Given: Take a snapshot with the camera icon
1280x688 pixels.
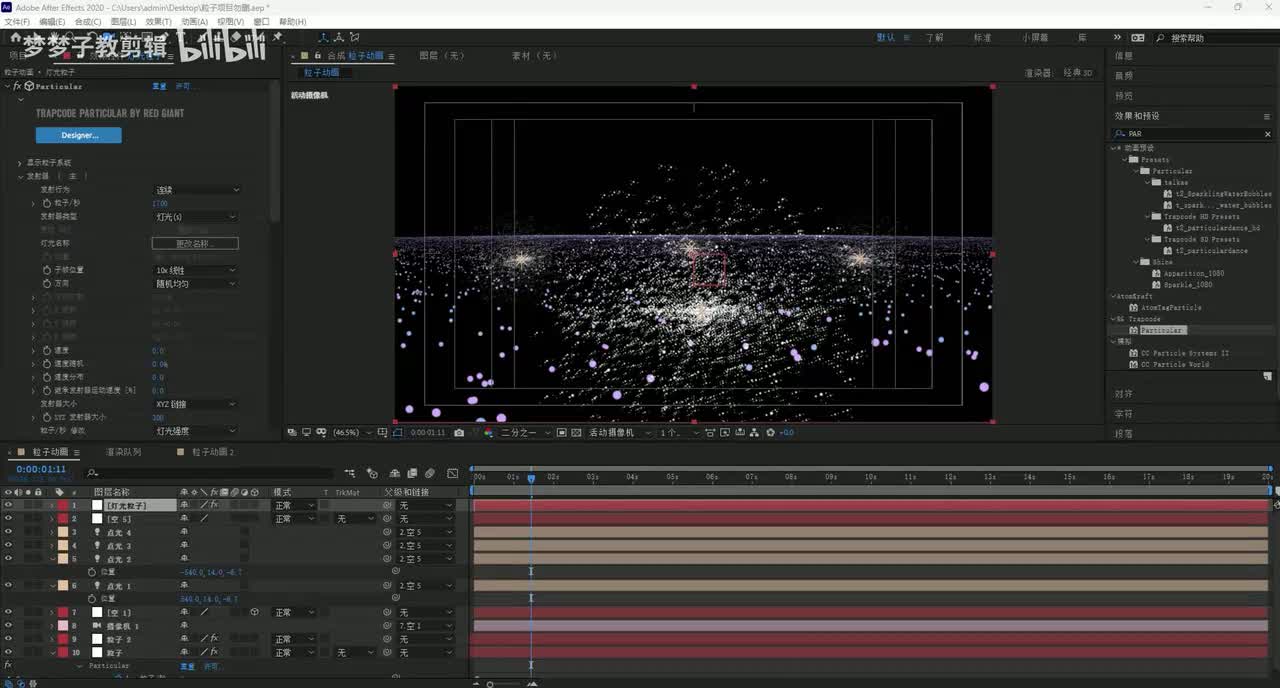Looking at the screenshot, I should coord(458,432).
